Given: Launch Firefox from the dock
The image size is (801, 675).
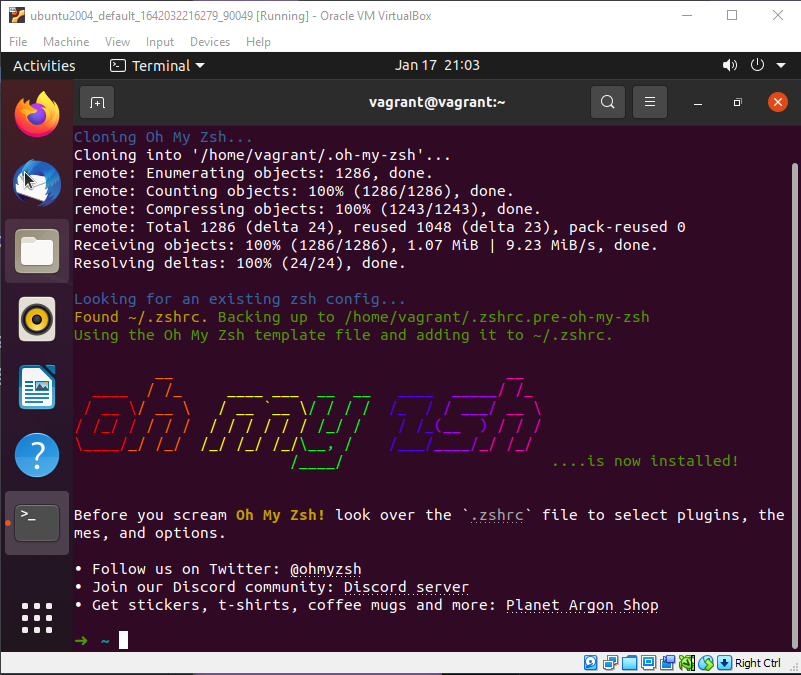Looking at the screenshot, I should 37,115.
